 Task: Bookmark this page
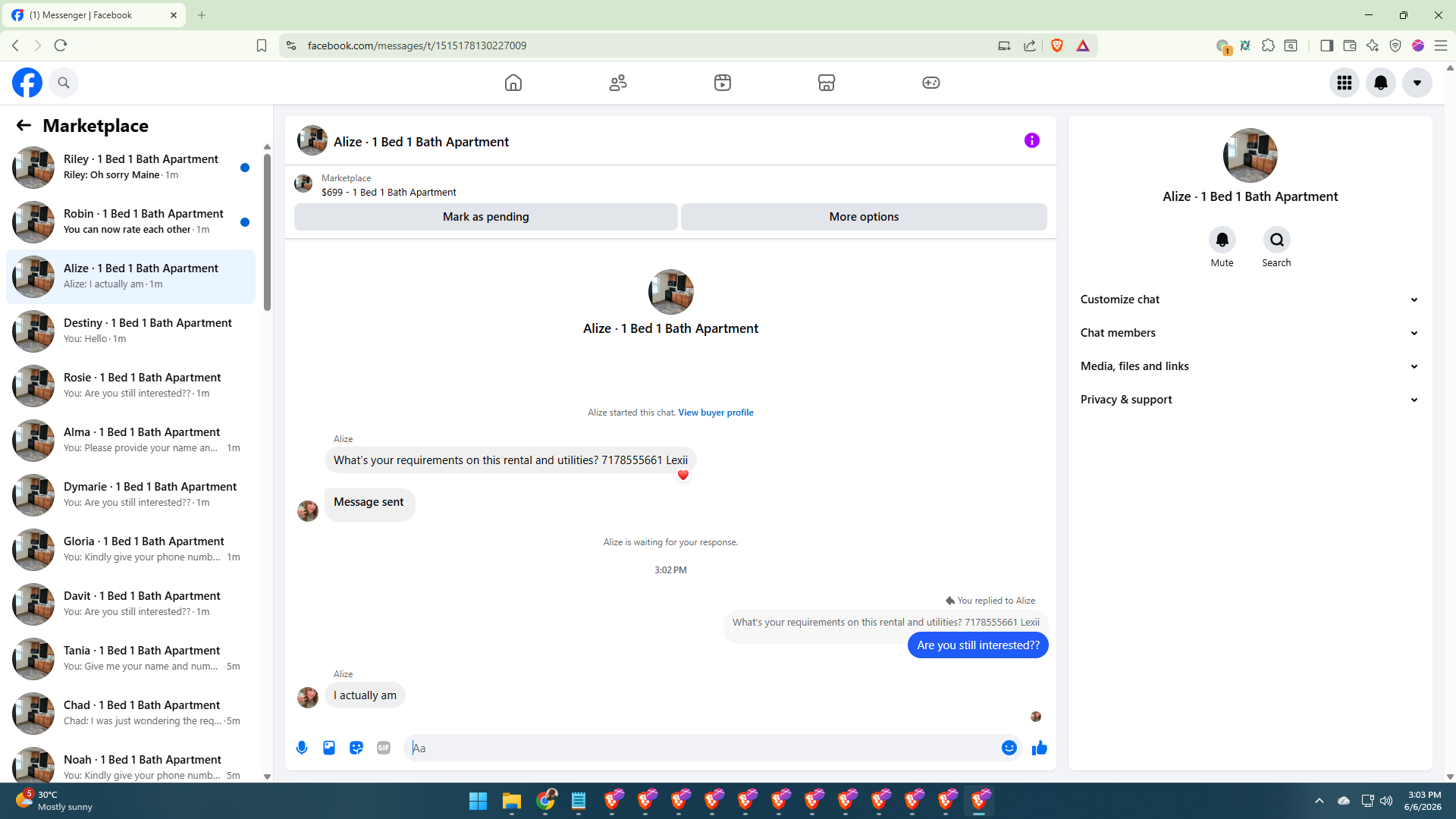[x=262, y=45]
